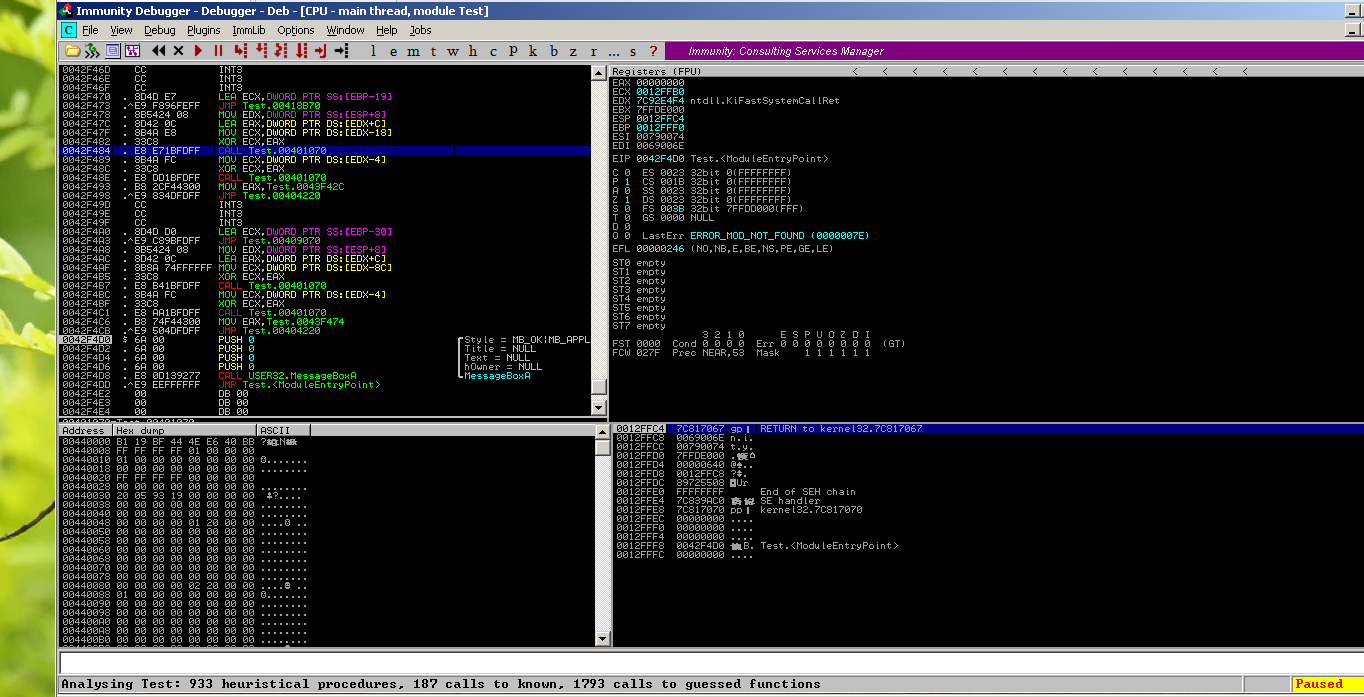Toggle register view via Registers (FPU) header
Viewport: 1364px width, 697px height.
(x=657, y=72)
